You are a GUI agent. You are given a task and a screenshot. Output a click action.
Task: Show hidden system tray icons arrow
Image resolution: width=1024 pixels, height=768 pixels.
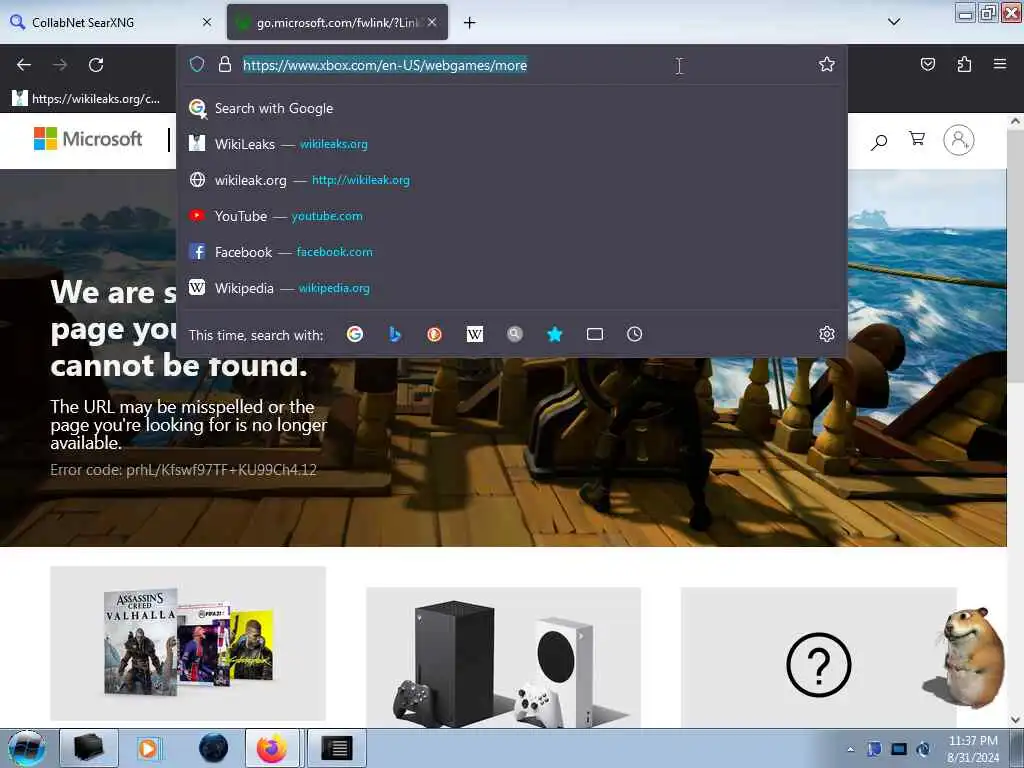pos(850,749)
